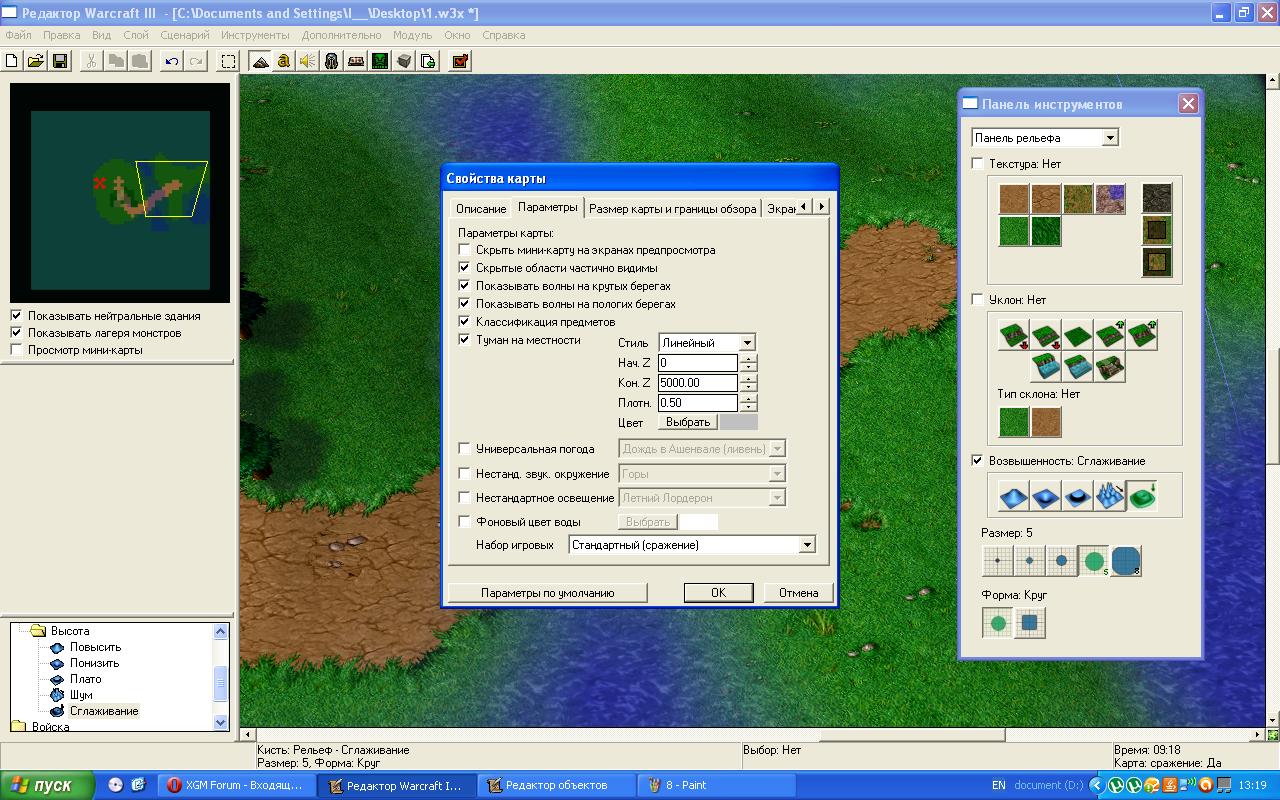This screenshot has width=1280, height=800.
Task: Toggle 'Показывать лагеря монстров' checkbox
Action: (x=16, y=333)
